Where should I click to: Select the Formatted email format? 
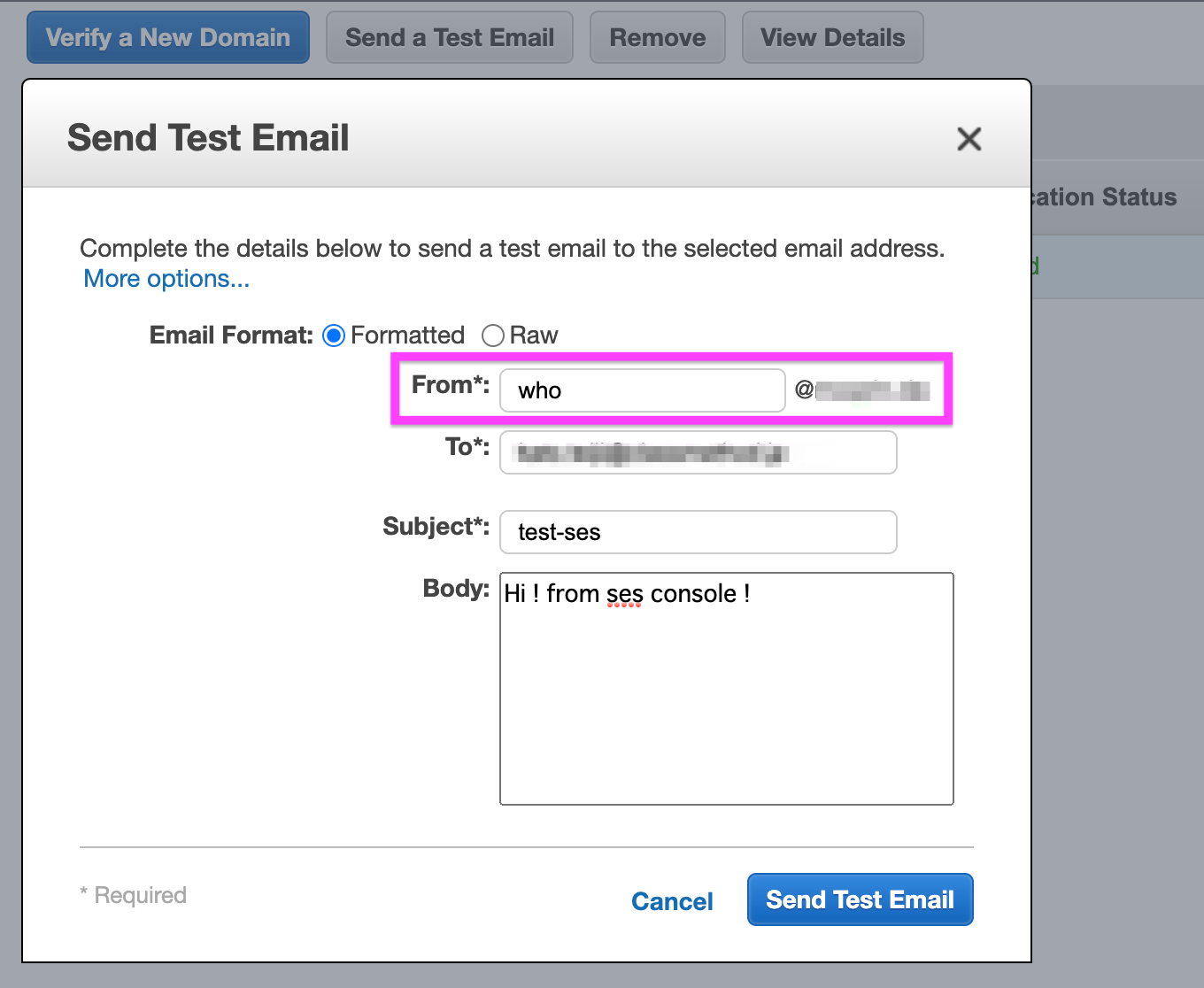pos(334,336)
